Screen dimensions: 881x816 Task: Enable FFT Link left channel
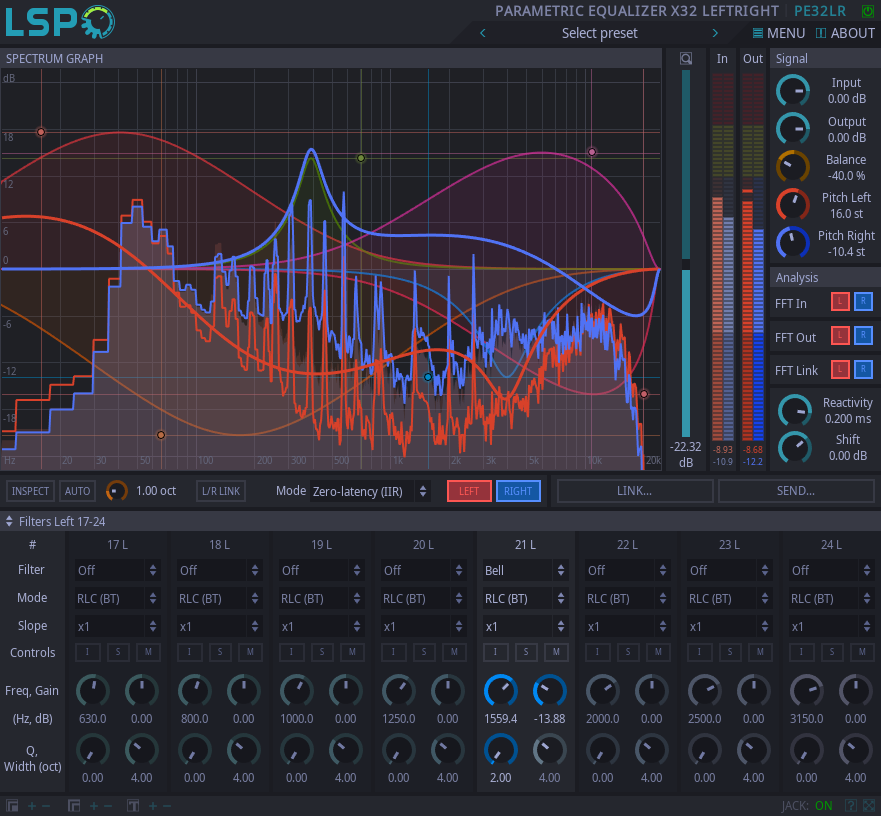tap(840, 370)
